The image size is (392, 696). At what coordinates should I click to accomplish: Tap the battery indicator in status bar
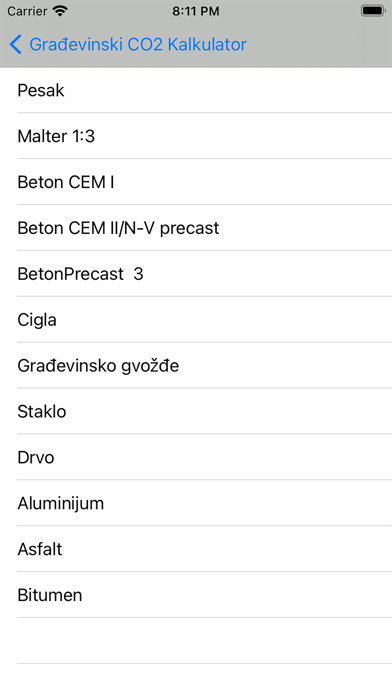(373, 11)
